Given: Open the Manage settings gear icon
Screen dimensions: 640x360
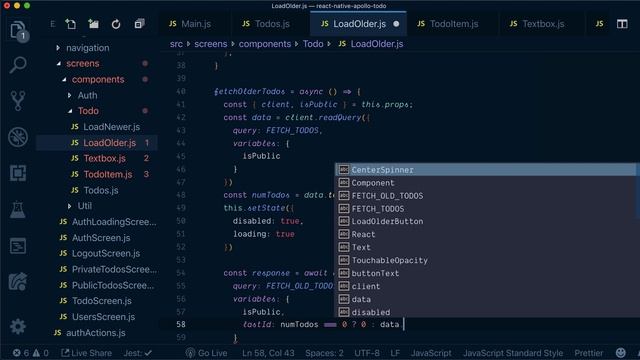Looking at the screenshot, I should pos(18,327).
